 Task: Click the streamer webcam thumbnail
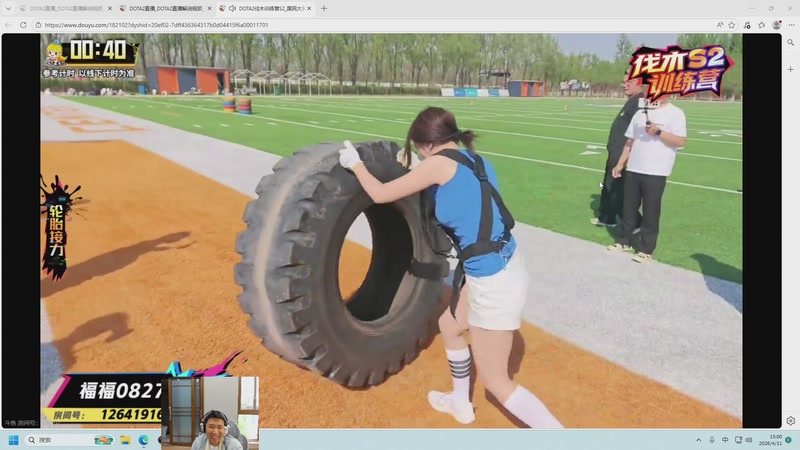[210, 413]
